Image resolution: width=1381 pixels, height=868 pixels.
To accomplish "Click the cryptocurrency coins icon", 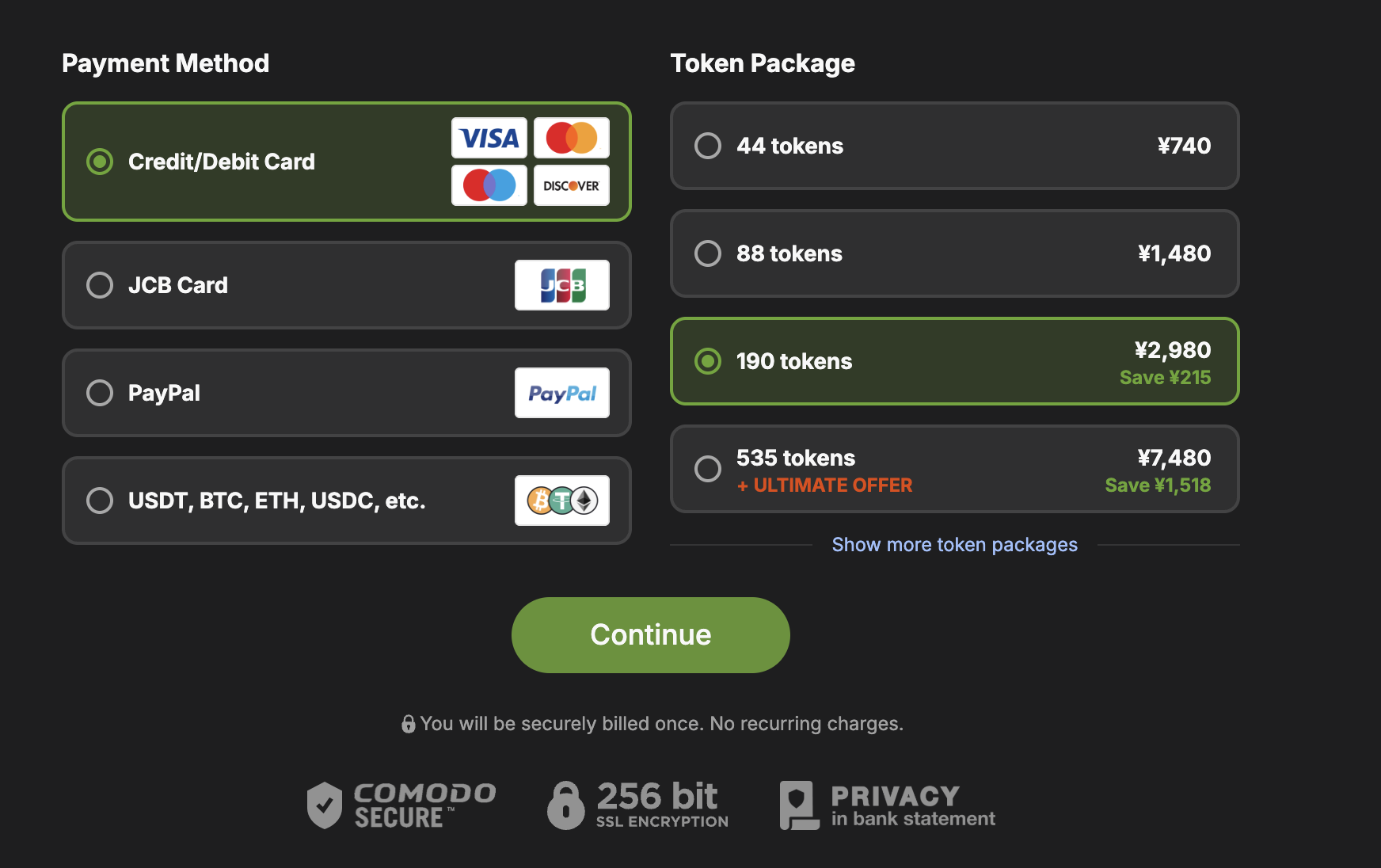I will point(562,501).
